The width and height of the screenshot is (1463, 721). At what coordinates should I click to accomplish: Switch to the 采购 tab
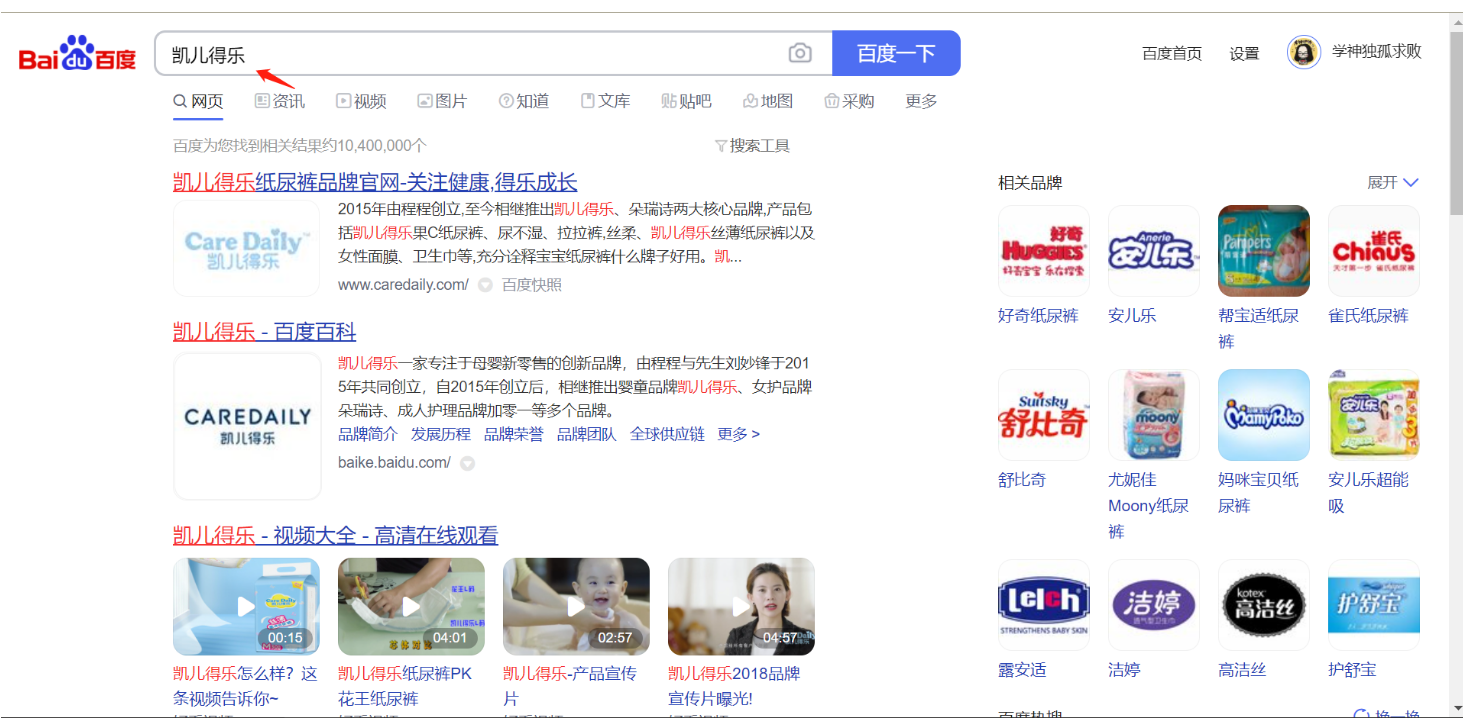point(849,101)
